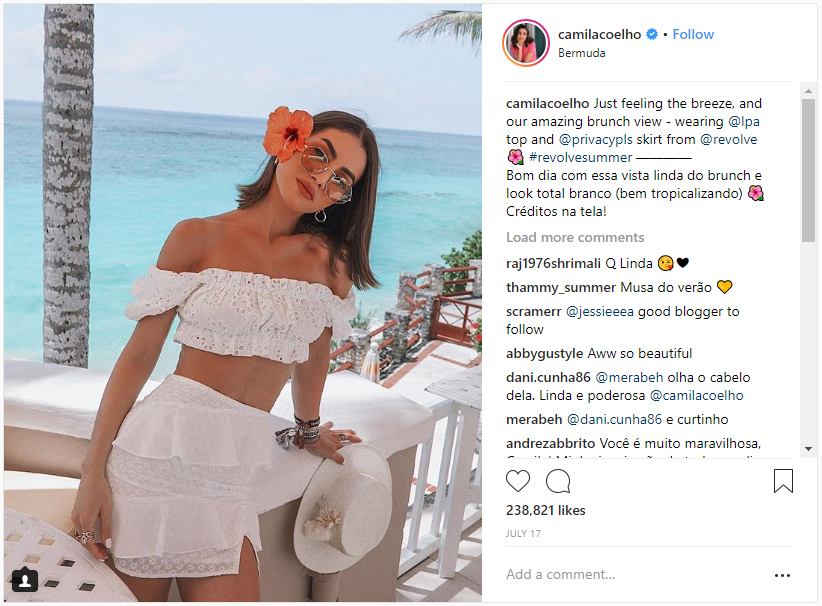Screen dimensions: 822x606
Task: Open the #revolvesummer hashtag
Action: pos(580,157)
